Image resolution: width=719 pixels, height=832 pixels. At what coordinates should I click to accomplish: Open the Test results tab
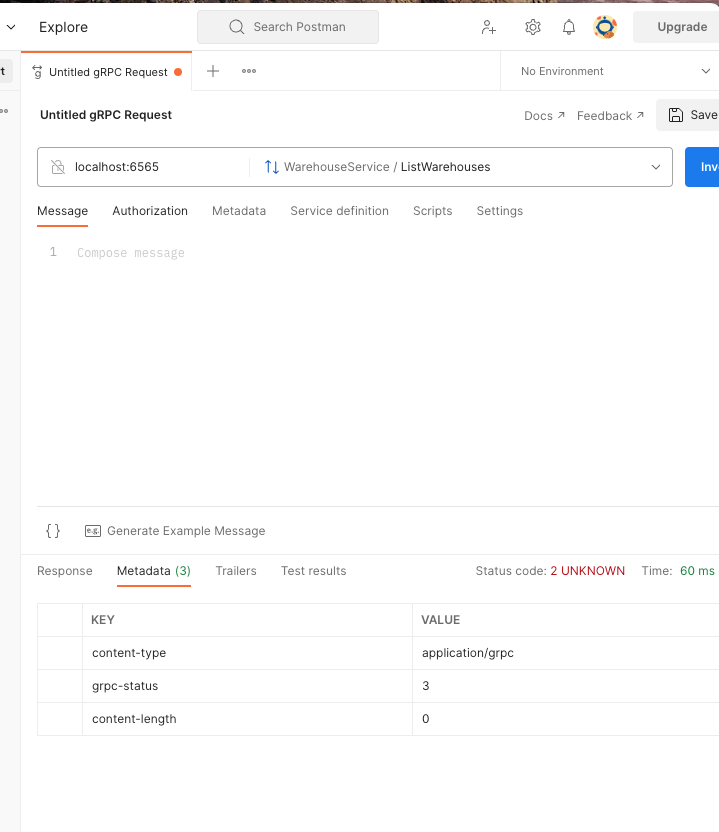tap(314, 571)
